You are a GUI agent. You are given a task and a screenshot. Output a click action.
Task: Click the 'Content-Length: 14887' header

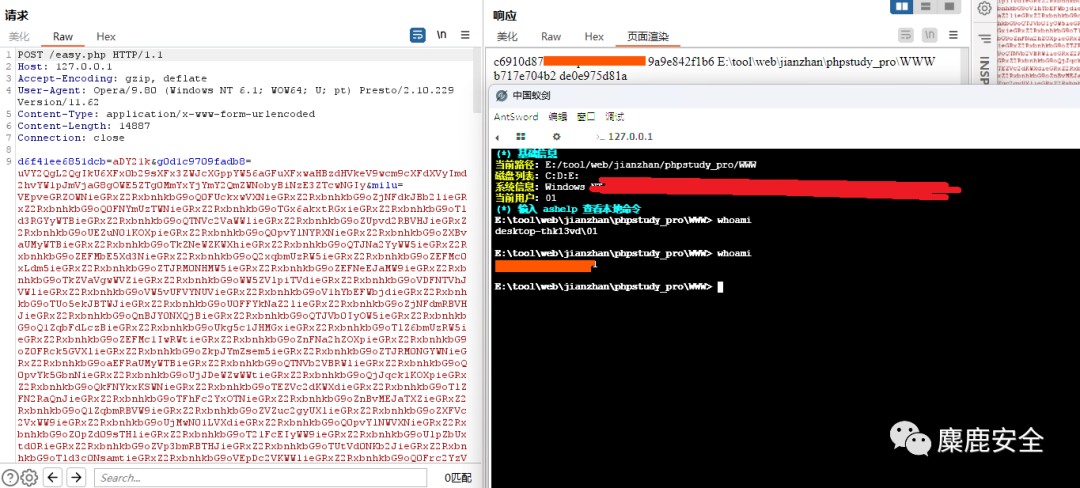[x=83, y=126]
